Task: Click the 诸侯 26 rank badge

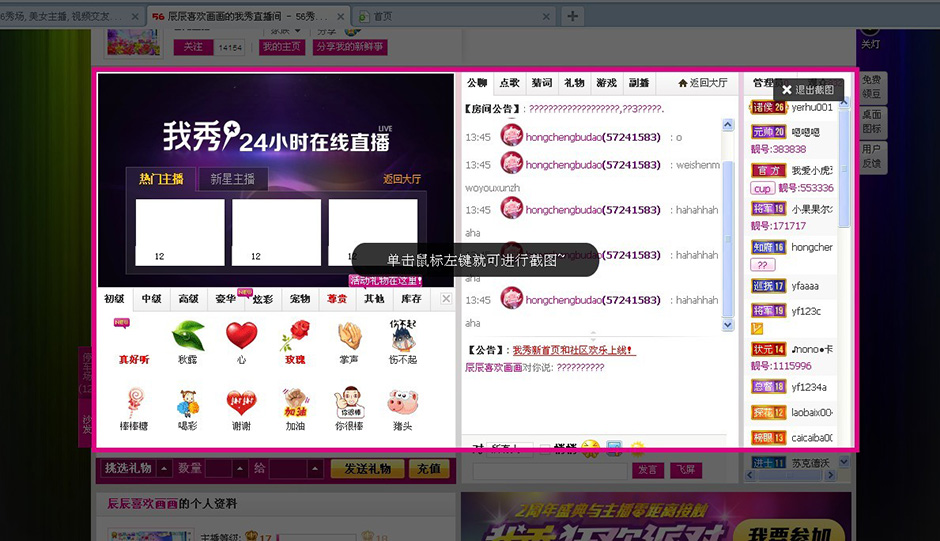Action: tap(768, 107)
